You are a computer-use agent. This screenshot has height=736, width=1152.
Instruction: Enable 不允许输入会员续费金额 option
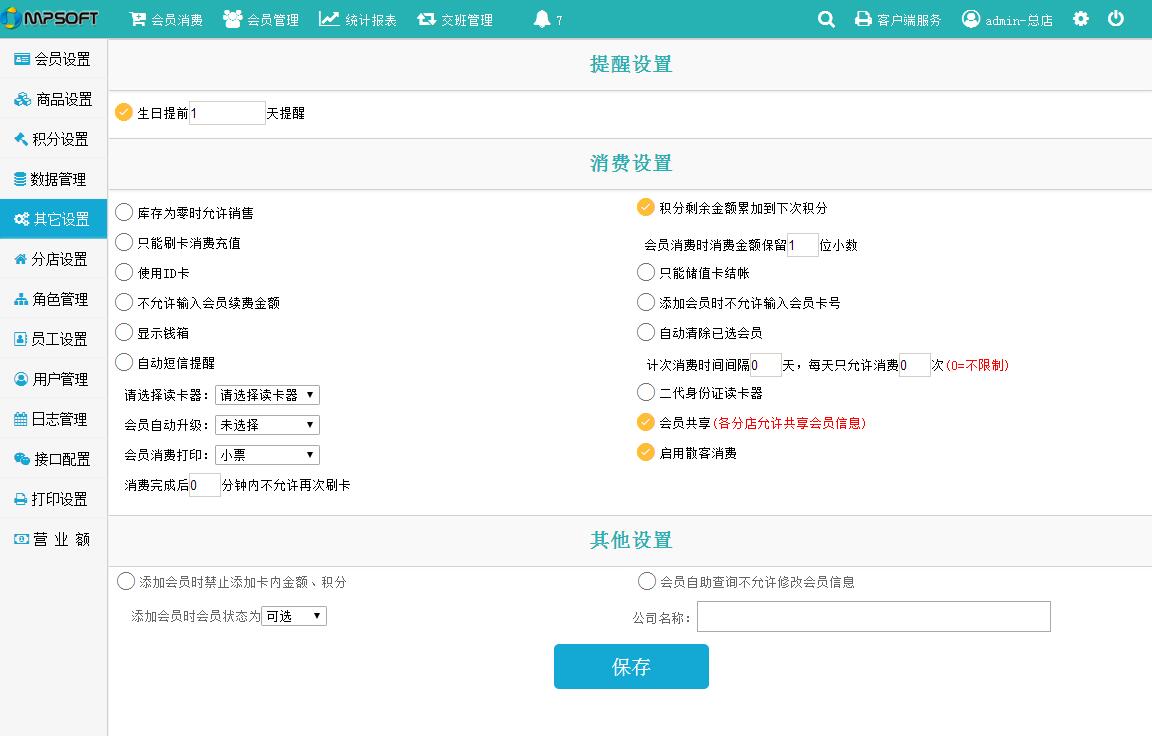(x=124, y=303)
